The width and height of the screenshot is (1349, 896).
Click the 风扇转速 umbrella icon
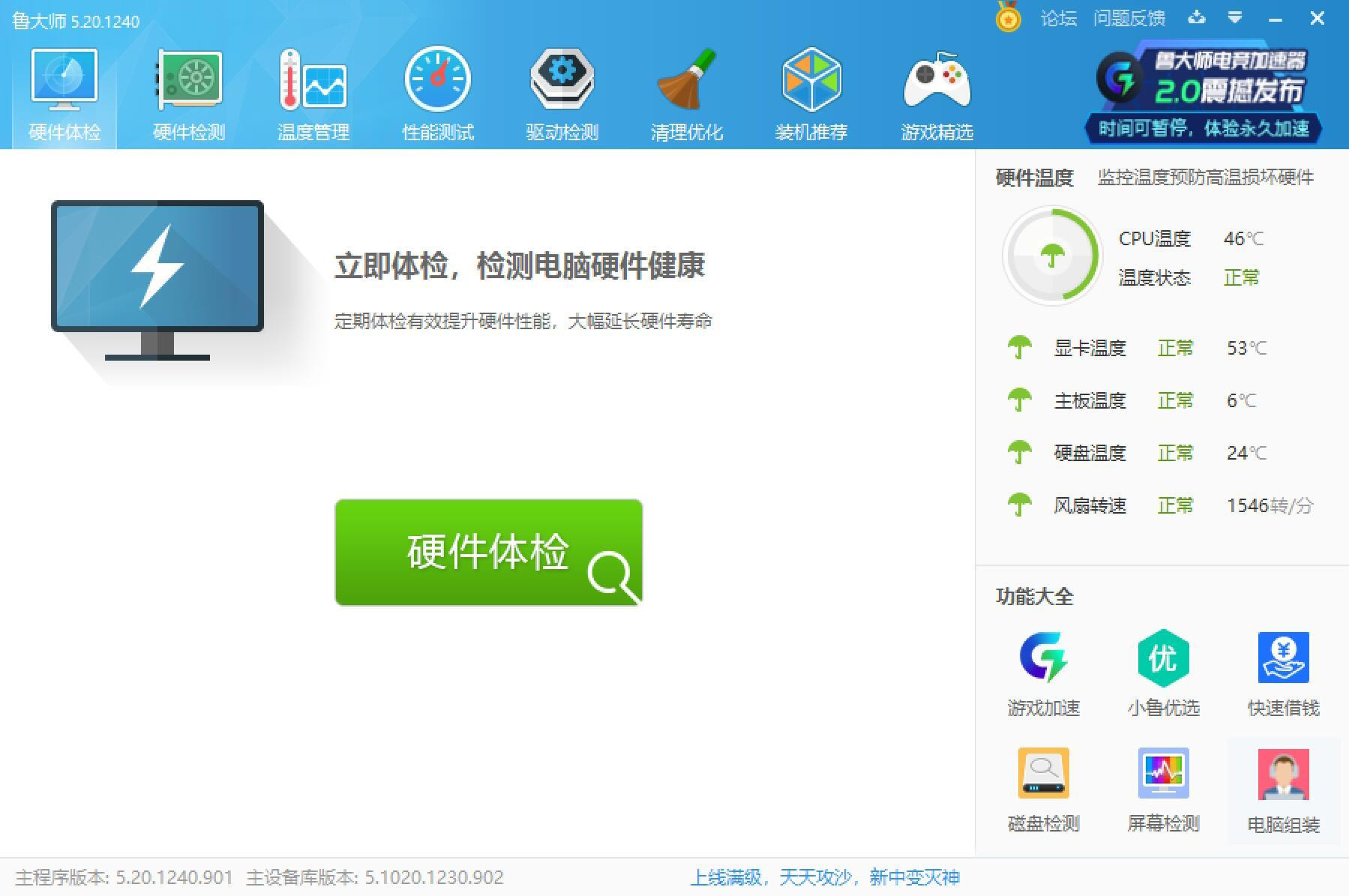point(1019,505)
